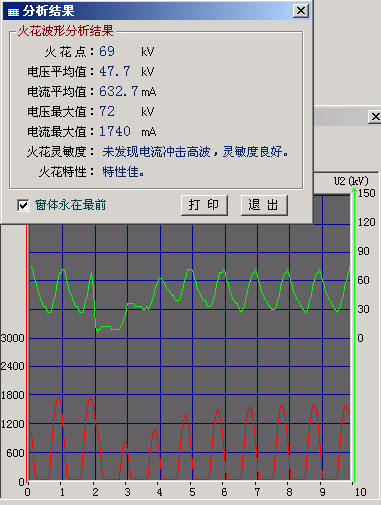Viewport: 381px width, 505px height.
Task: Click the 退出 exit button
Action: tap(264, 205)
